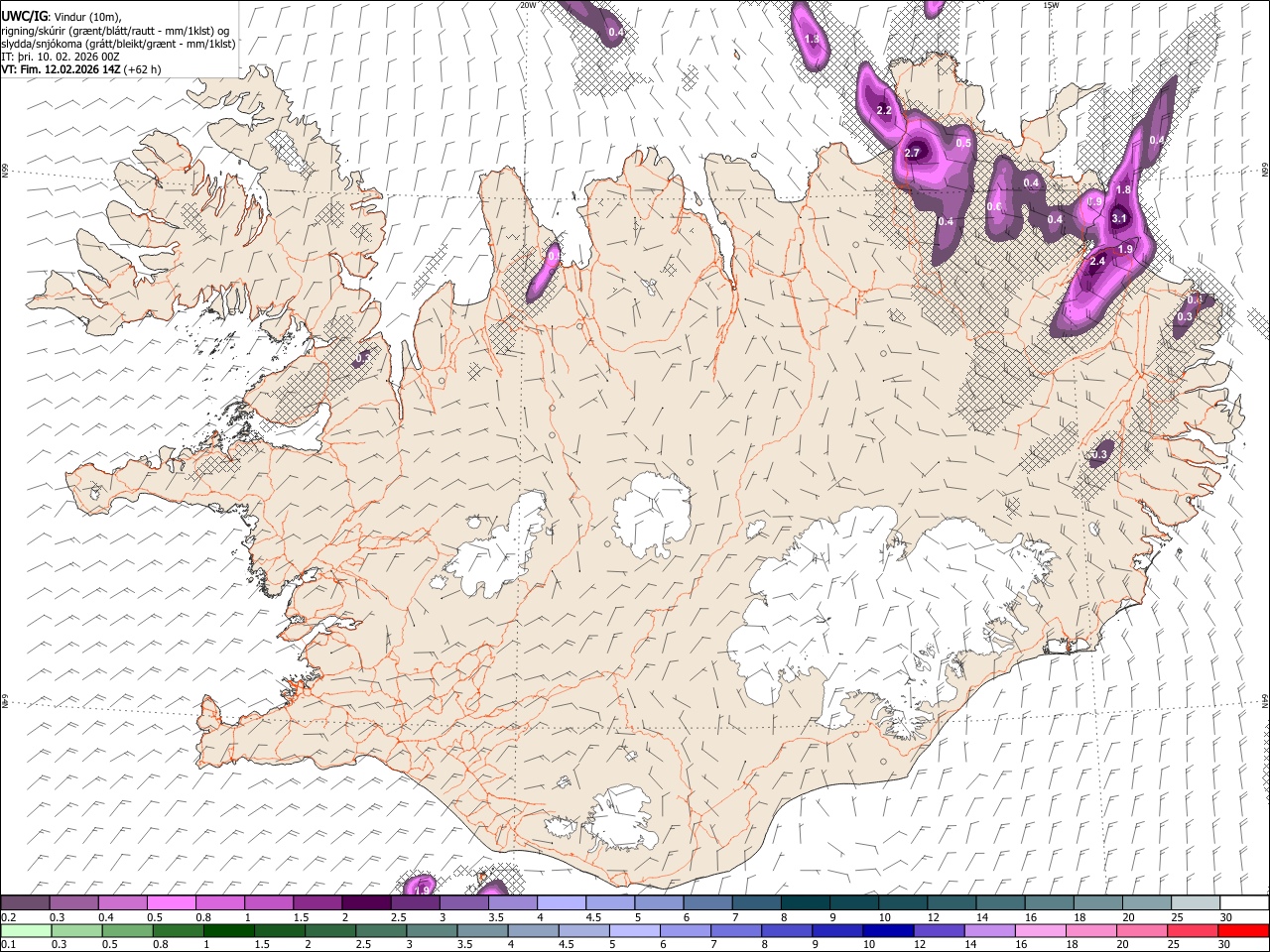Pick the pale grey swatch between 25 and 30, upper legend
Viewport: 1270px width, 952px height.
pos(1196,902)
